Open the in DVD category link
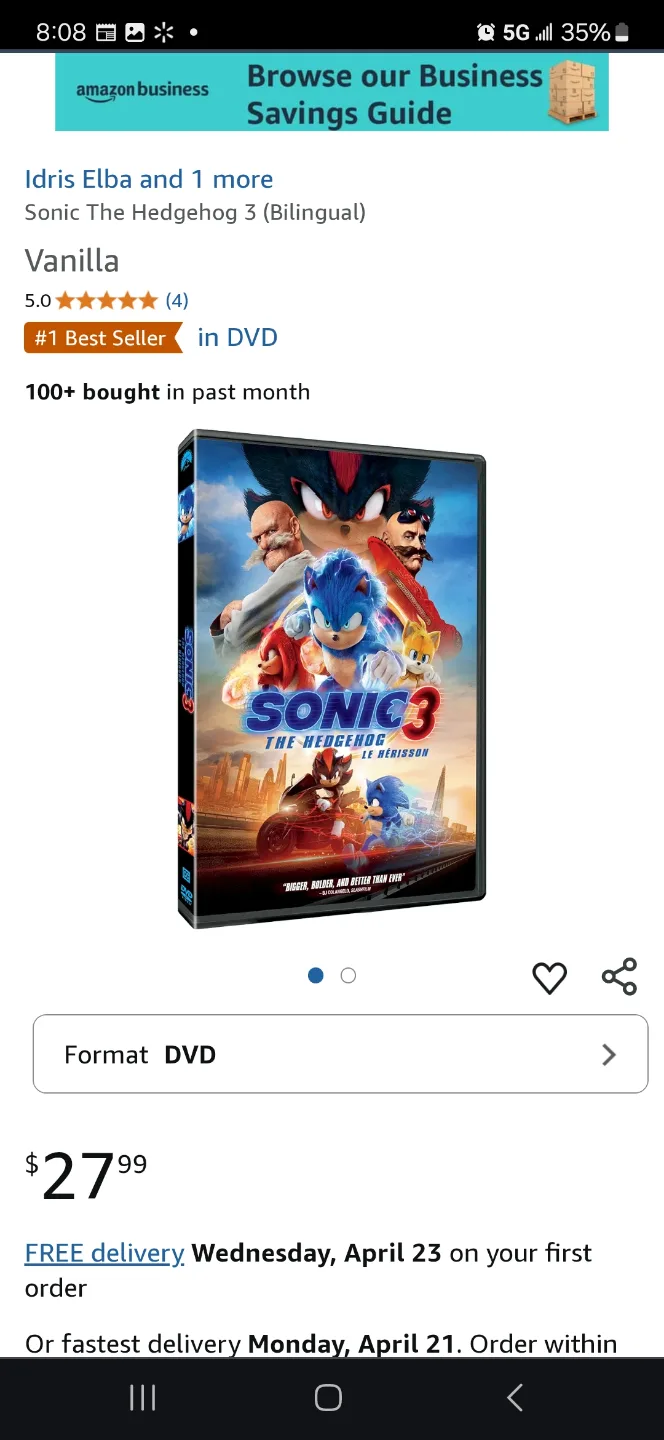The width and height of the screenshot is (664, 1440). pyautogui.click(x=237, y=338)
